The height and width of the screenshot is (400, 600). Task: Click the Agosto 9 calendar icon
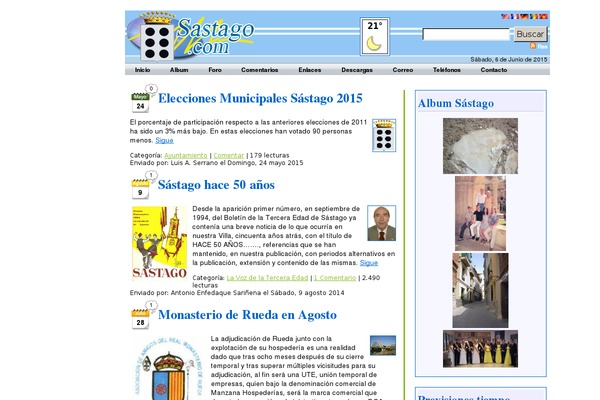(x=140, y=189)
